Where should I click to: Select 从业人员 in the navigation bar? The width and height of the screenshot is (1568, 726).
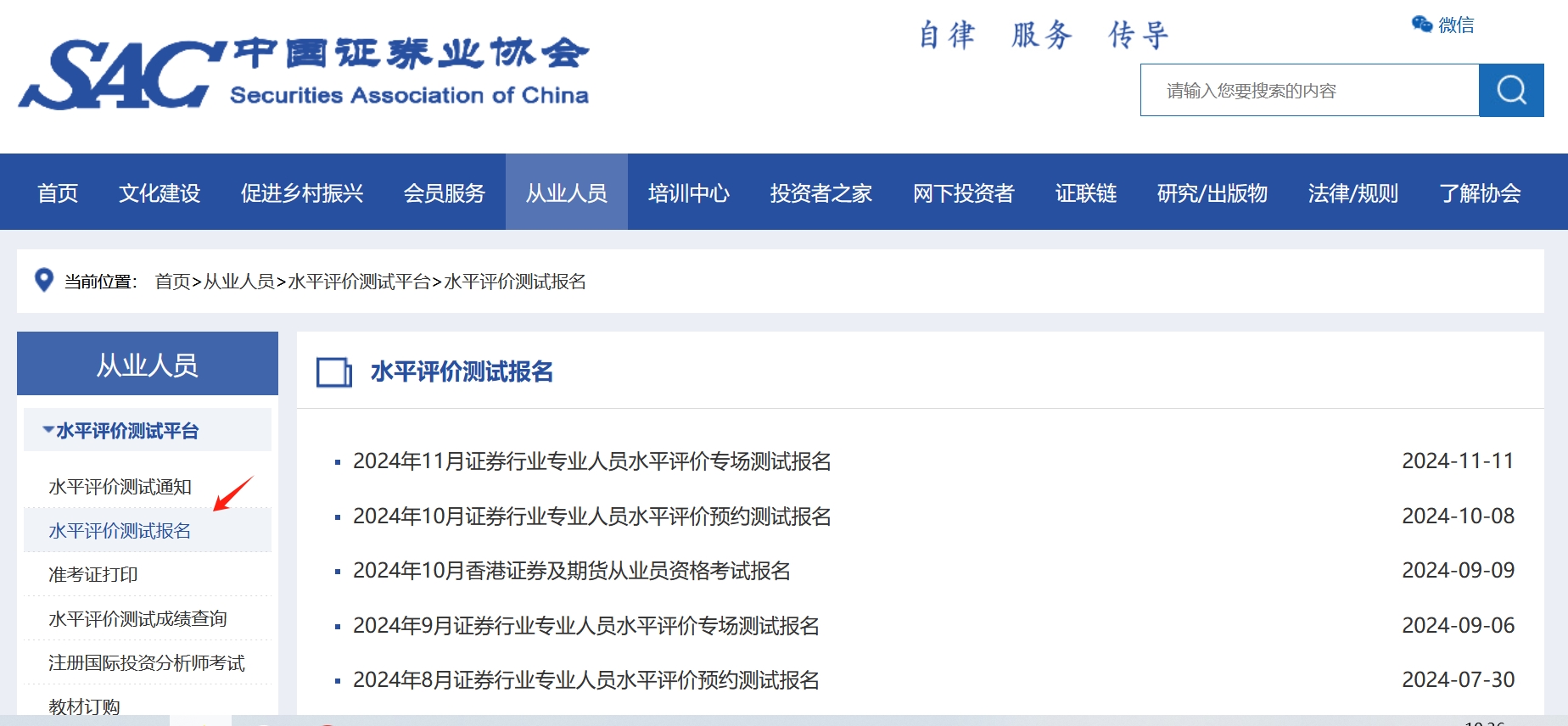click(567, 193)
